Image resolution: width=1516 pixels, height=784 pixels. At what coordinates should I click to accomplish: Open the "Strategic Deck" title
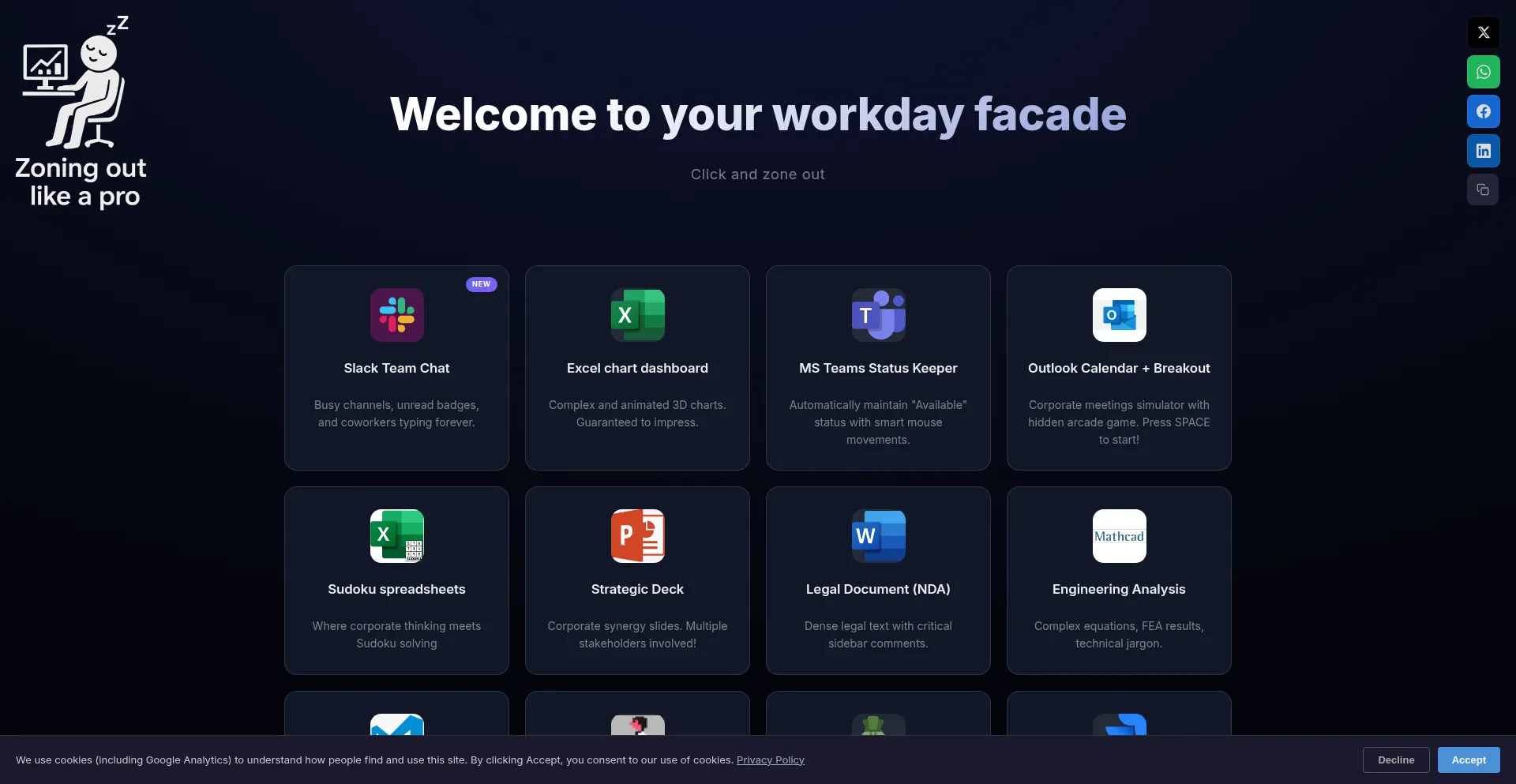[638, 589]
